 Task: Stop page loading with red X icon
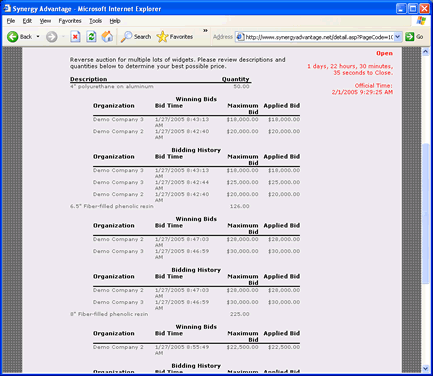75,37
